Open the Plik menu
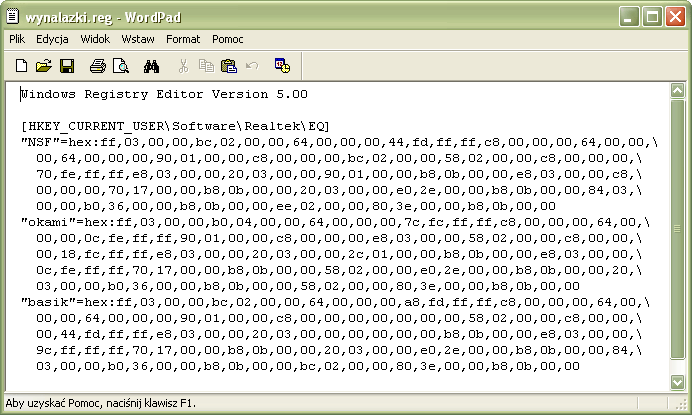The height and width of the screenshot is (415, 692). click(17, 39)
